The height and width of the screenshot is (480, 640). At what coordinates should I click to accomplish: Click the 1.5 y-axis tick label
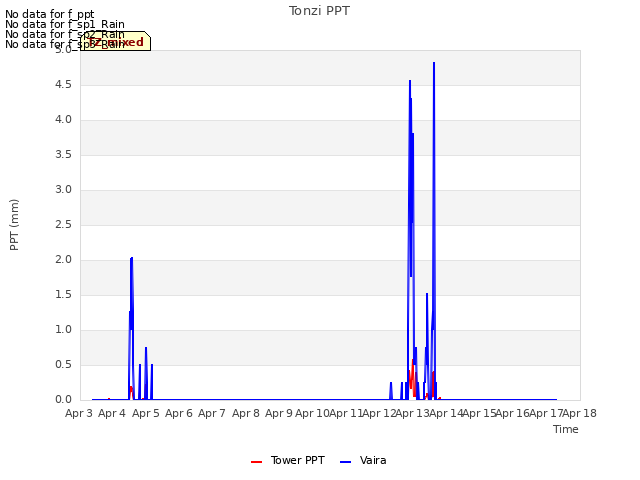click(x=63, y=295)
